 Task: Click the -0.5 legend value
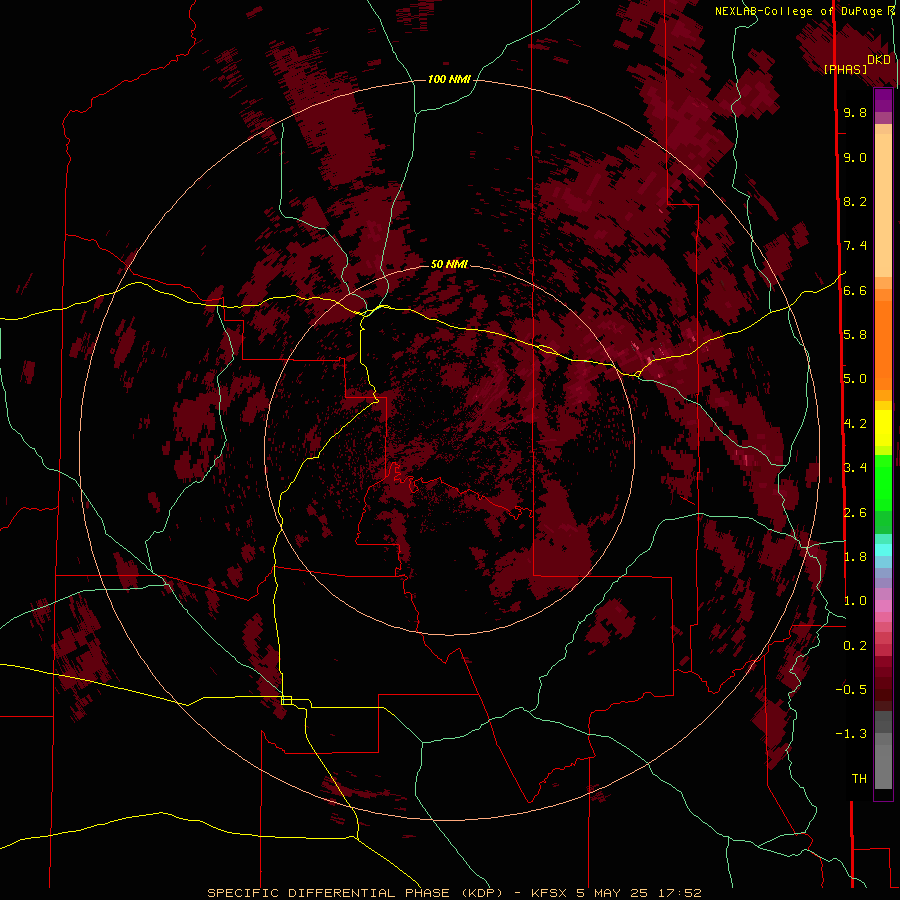pyautogui.click(x=851, y=690)
